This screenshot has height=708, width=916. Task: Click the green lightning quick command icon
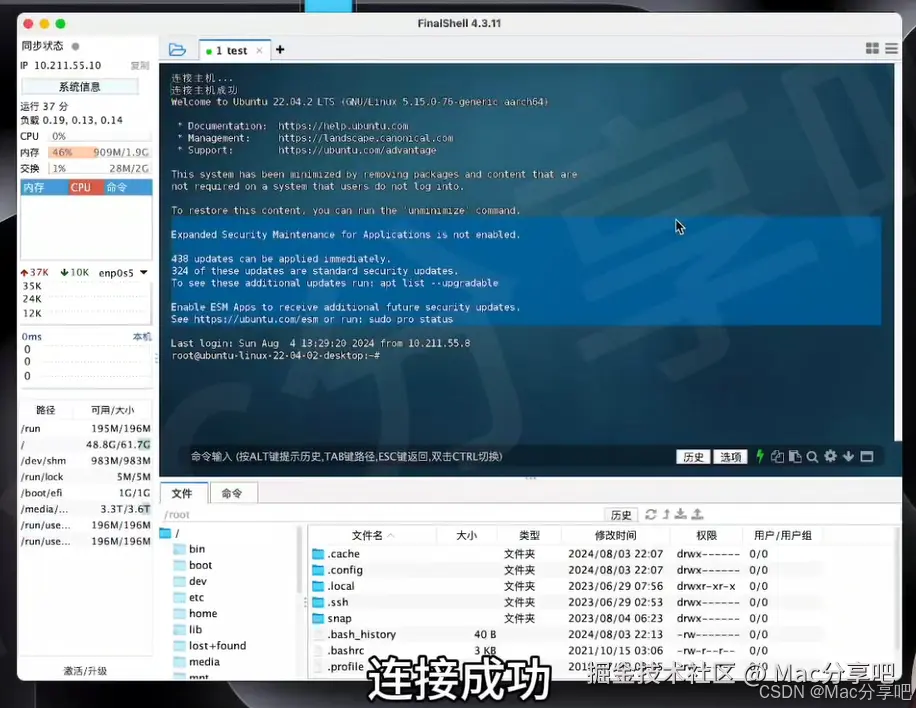tap(759, 456)
